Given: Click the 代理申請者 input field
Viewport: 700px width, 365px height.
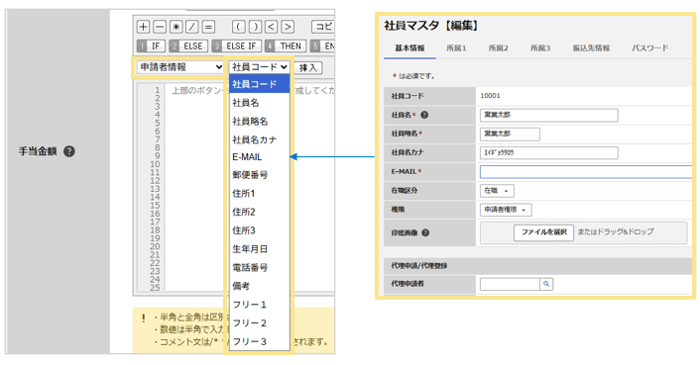Looking at the screenshot, I should (x=510, y=284).
